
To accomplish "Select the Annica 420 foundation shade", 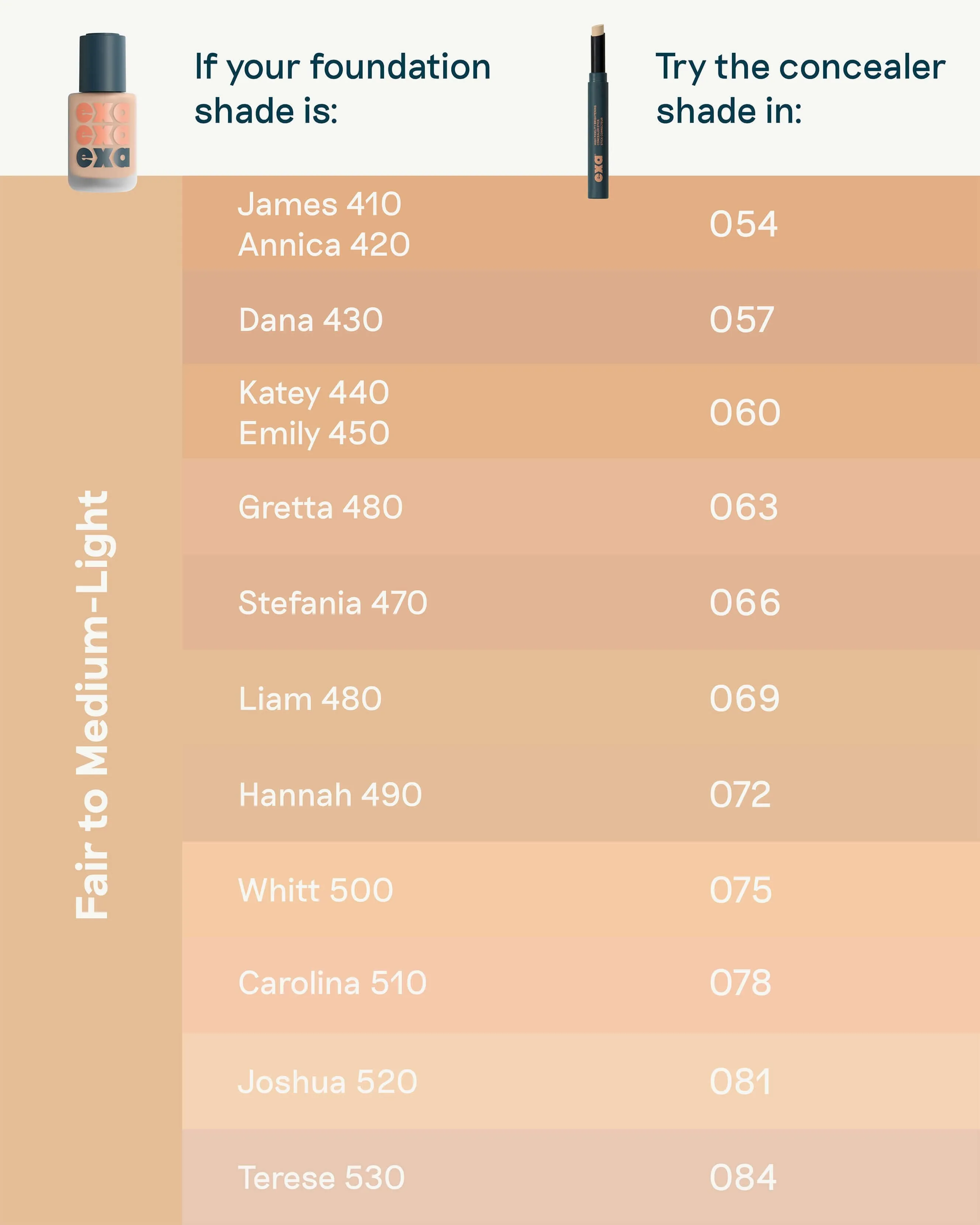I will (324, 245).
